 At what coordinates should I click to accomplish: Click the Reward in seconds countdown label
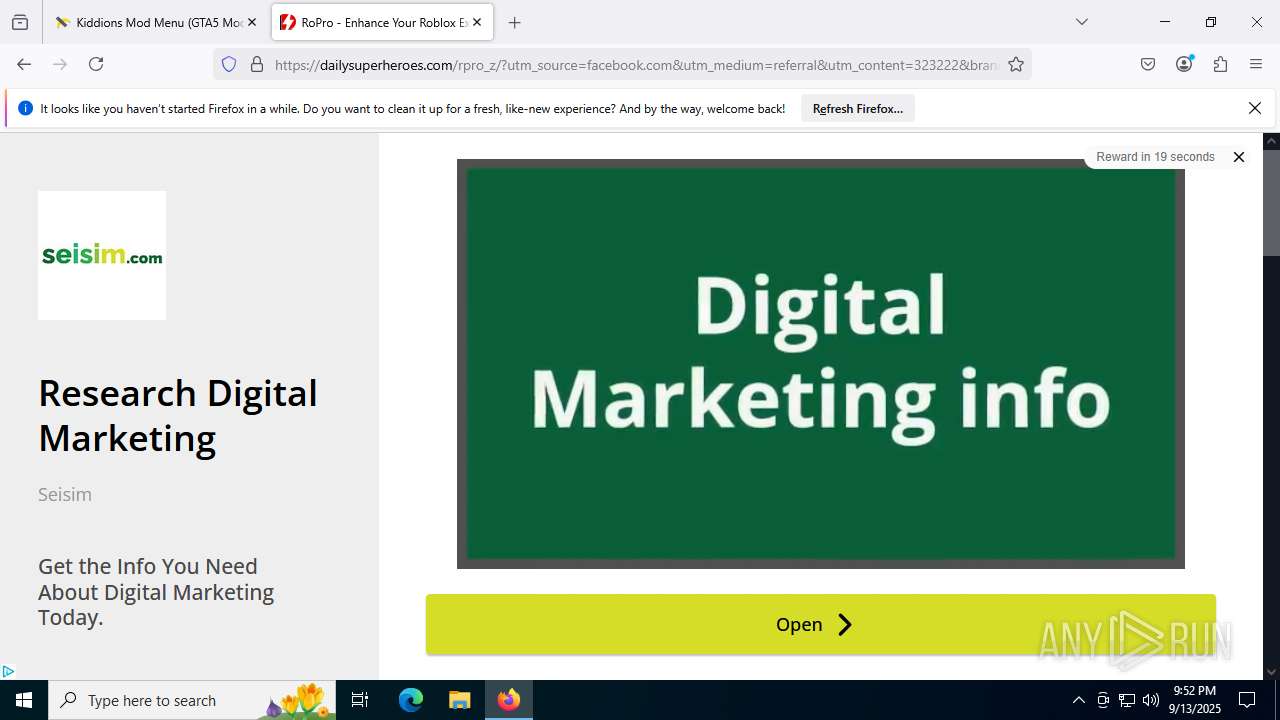click(x=1155, y=157)
